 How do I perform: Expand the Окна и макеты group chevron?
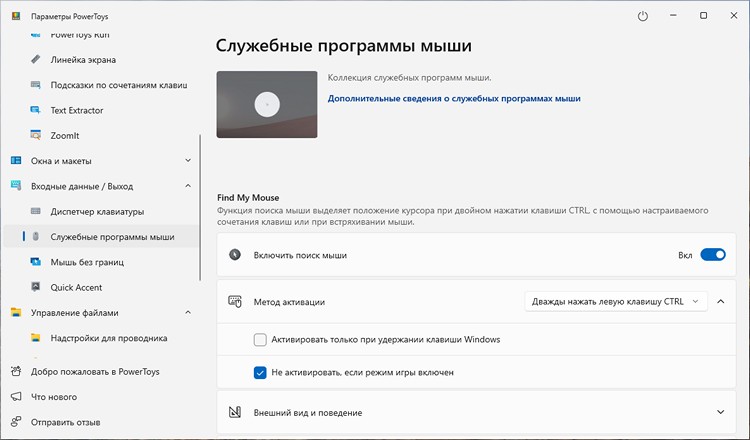(x=188, y=161)
